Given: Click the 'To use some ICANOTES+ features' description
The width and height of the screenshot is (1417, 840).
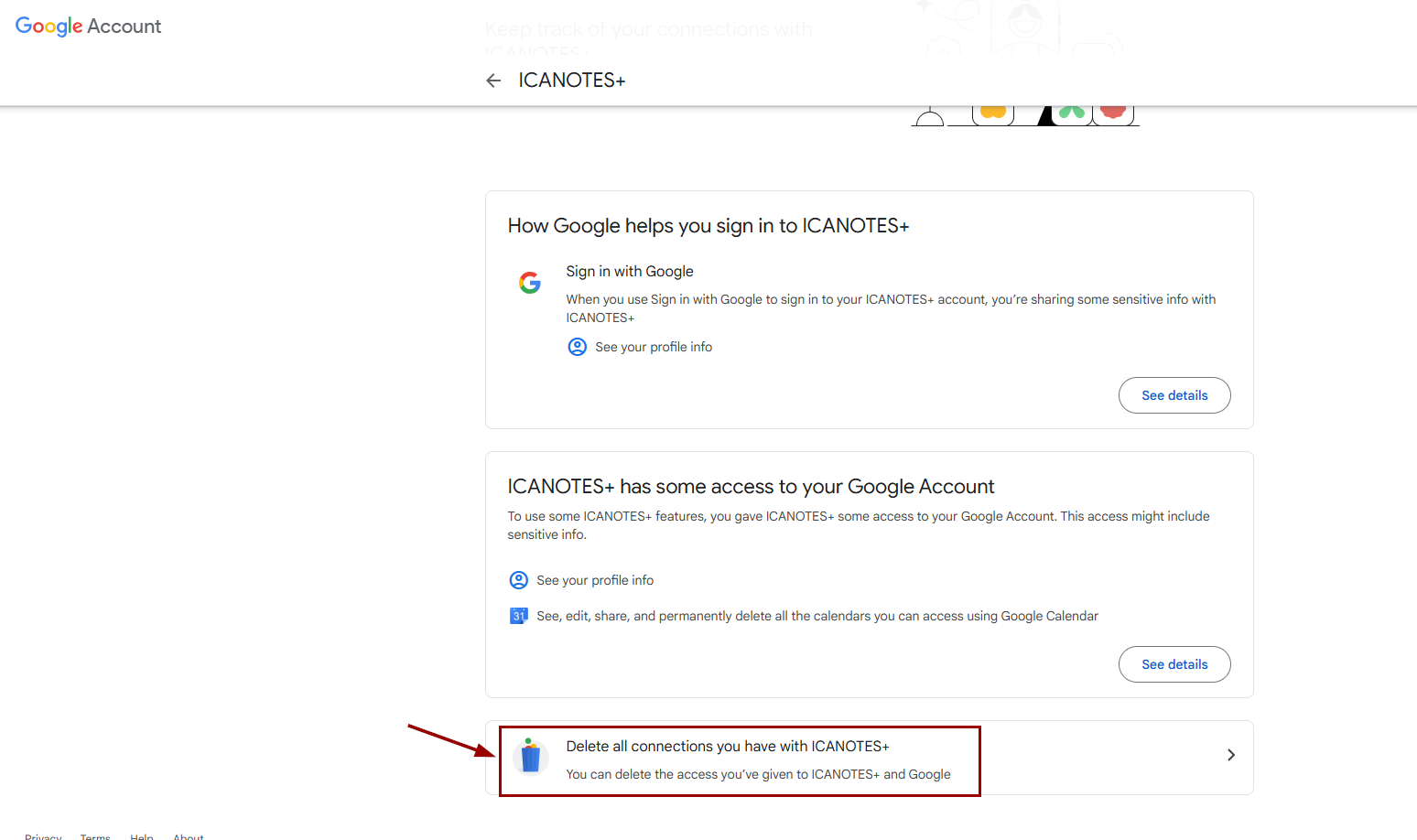Looking at the screenshot, I should coord(859,525).
